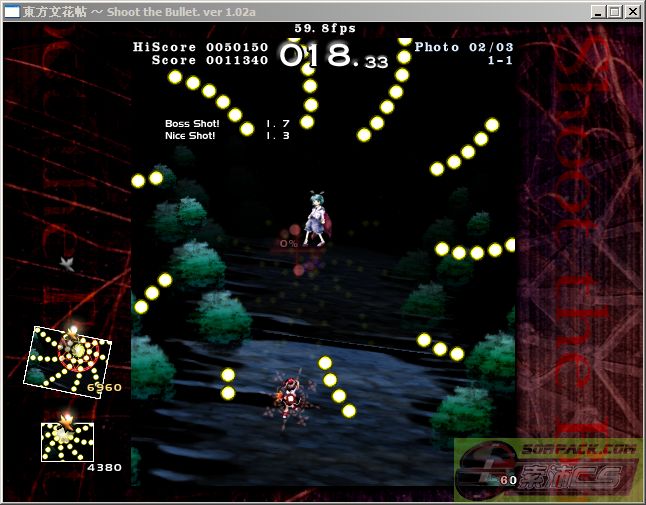Viewport: 646px width, 505px height.
Task: Click the star icon on 6960 photo
Action: click(73, 332)
